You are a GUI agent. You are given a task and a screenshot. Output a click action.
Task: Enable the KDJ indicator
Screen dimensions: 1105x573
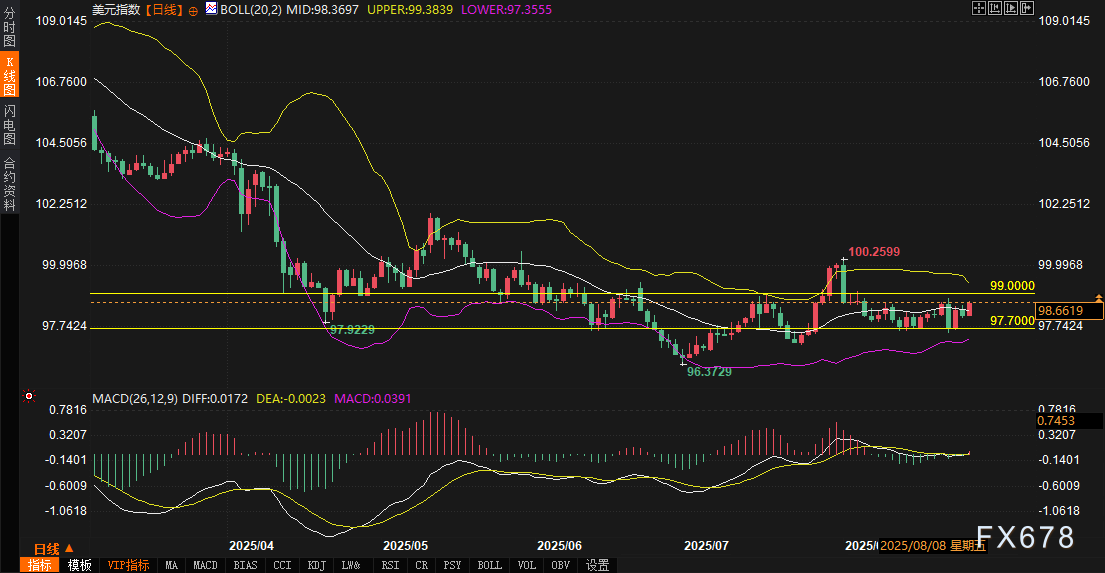(x=317, y=565)
